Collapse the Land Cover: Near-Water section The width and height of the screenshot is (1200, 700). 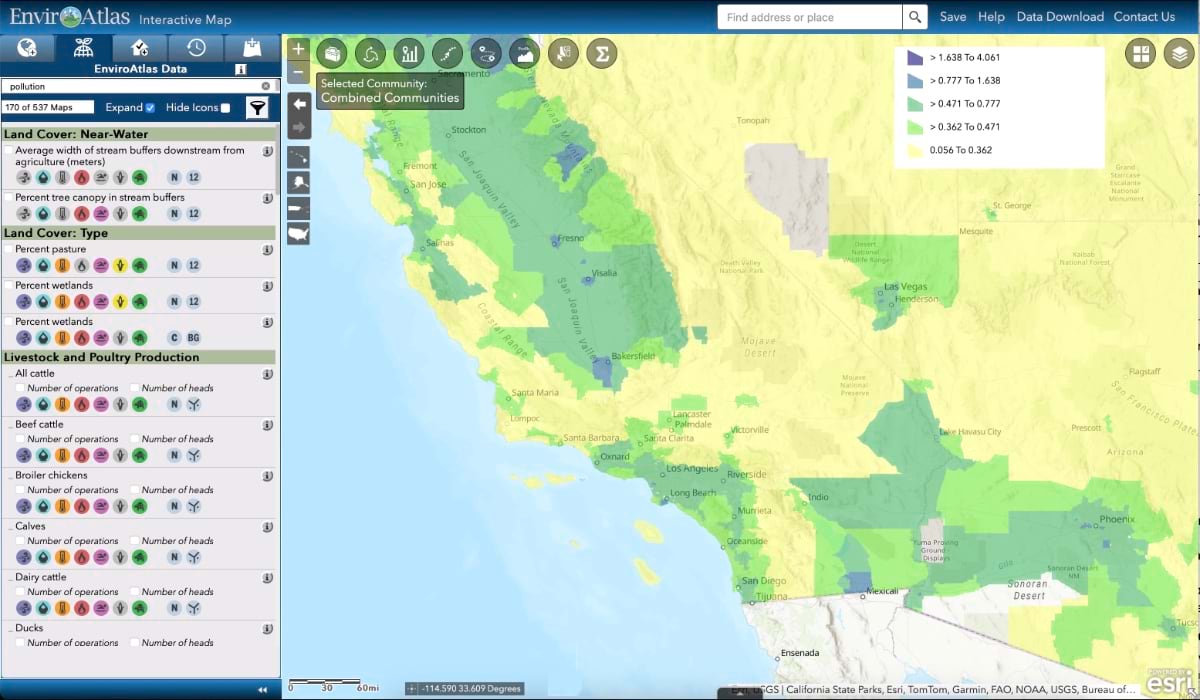(x=139, y=134)
